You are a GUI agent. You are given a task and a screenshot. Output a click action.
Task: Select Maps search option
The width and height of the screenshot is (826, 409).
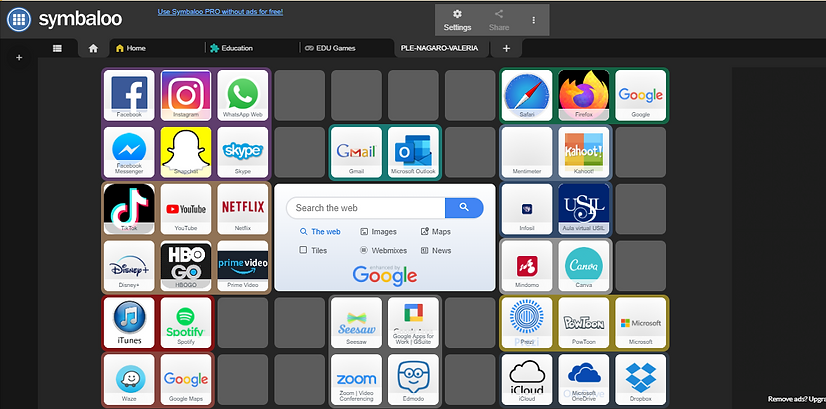click(x=436, y=231)
